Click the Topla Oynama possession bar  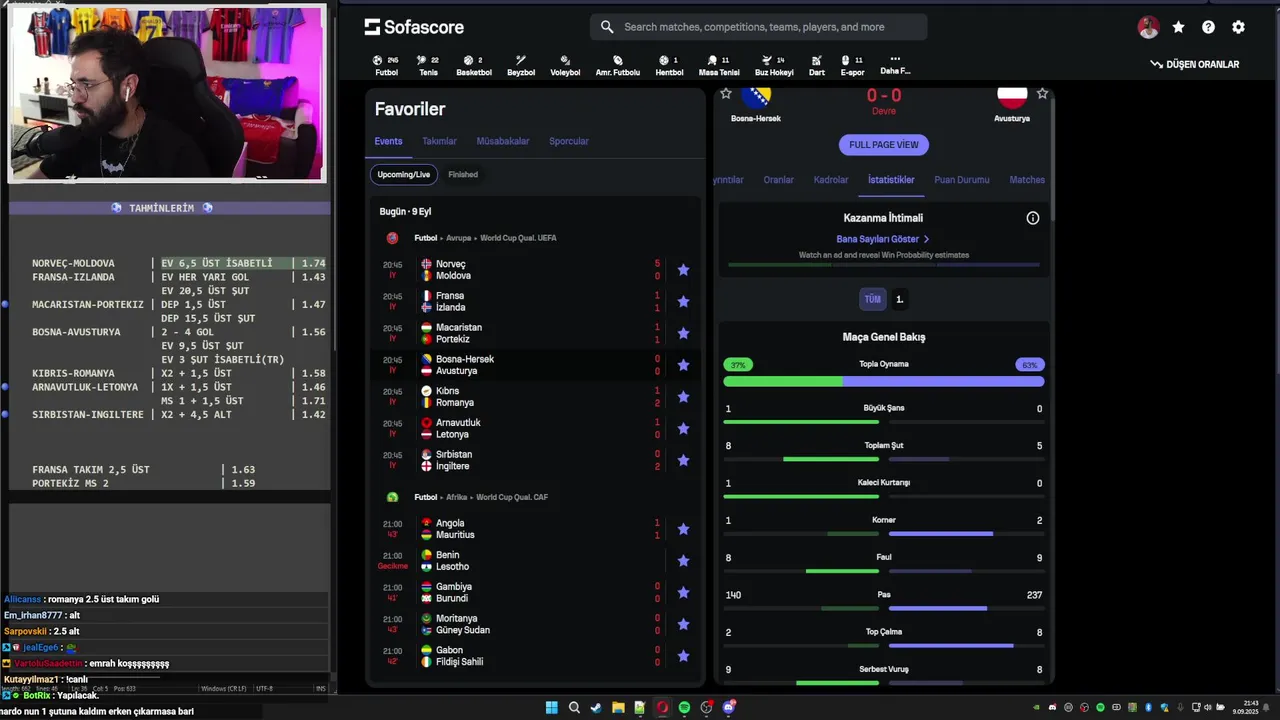tap(884, 381)
